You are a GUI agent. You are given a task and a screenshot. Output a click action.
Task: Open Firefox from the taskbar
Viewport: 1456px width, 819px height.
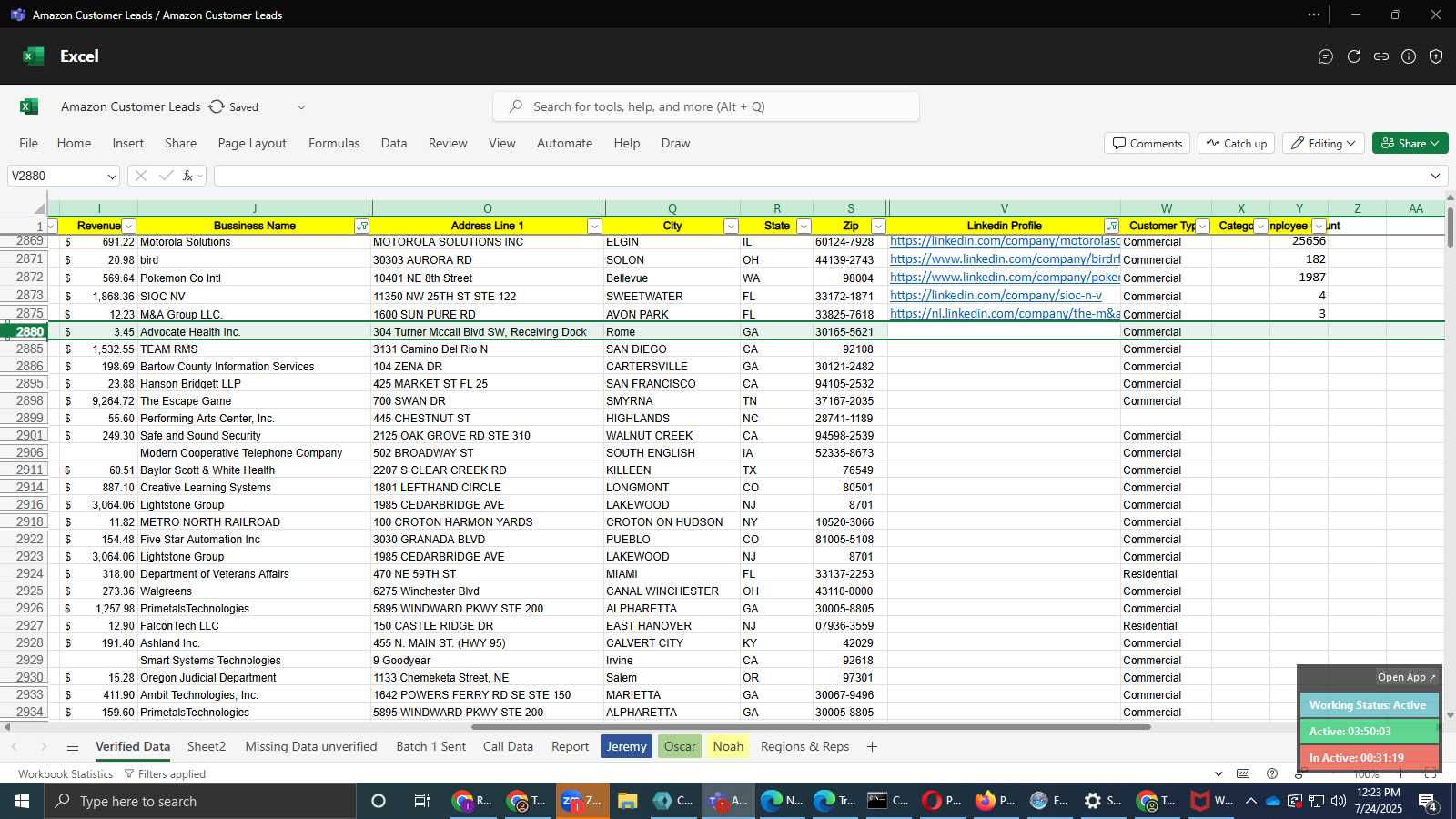pyautogui.click(x=996, y=801)
